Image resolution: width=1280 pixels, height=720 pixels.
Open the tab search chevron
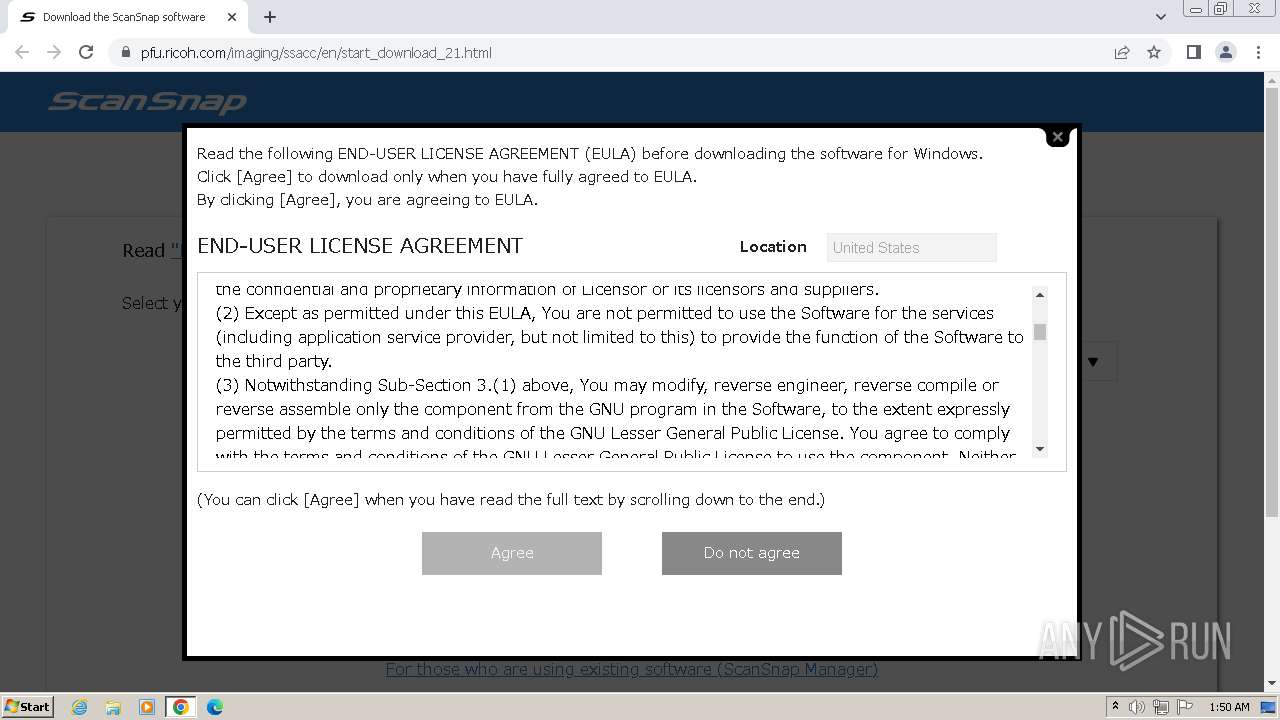point(1160,17)
